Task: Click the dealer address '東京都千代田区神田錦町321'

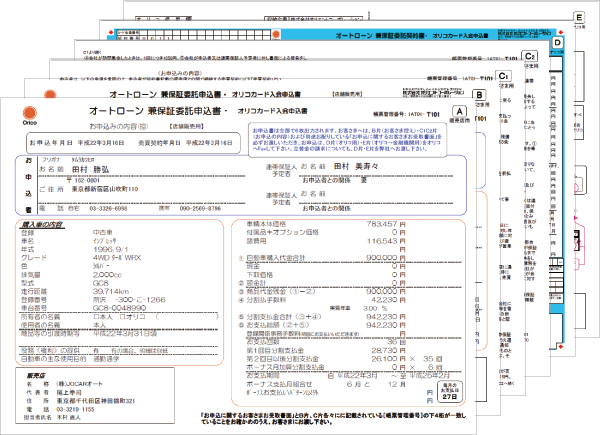Action: pyautogui.click(x=96, y=401)
